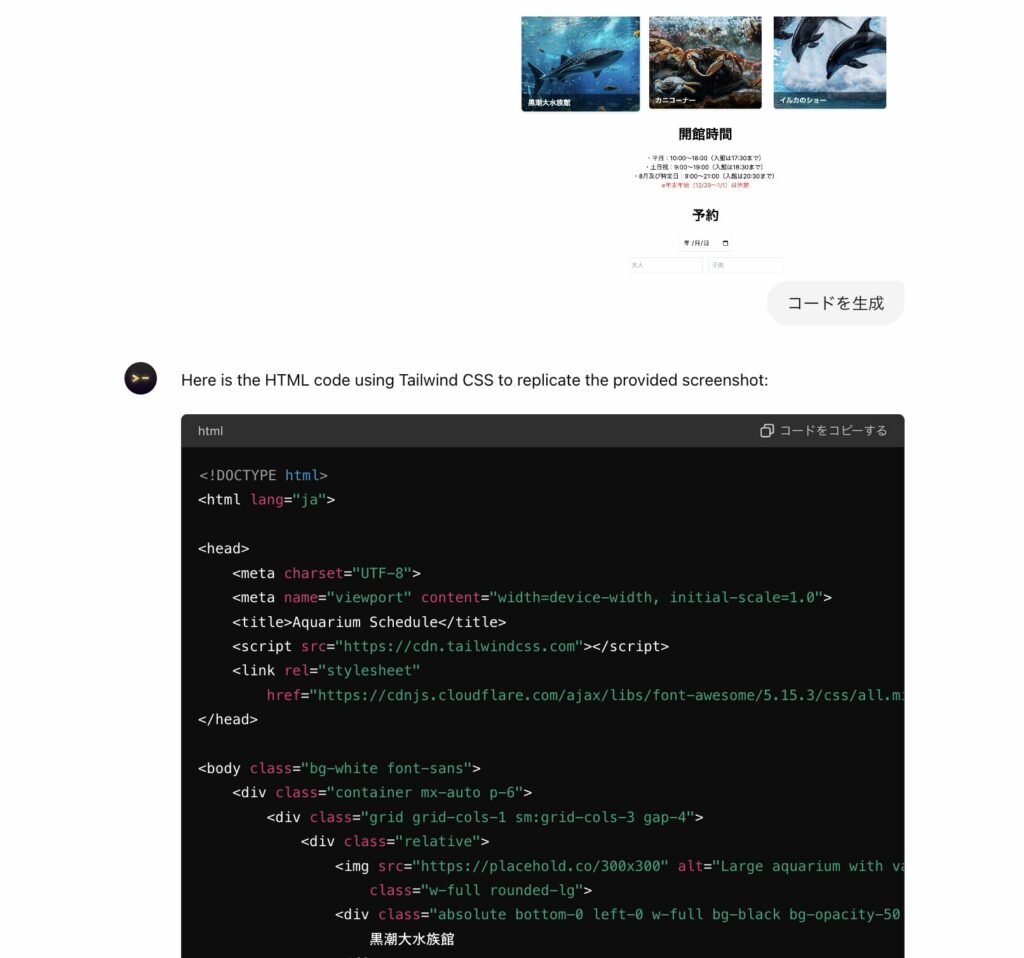Click the <!DOCTYPE html> code line
The image size is (1024, 958).
point(263,475)
